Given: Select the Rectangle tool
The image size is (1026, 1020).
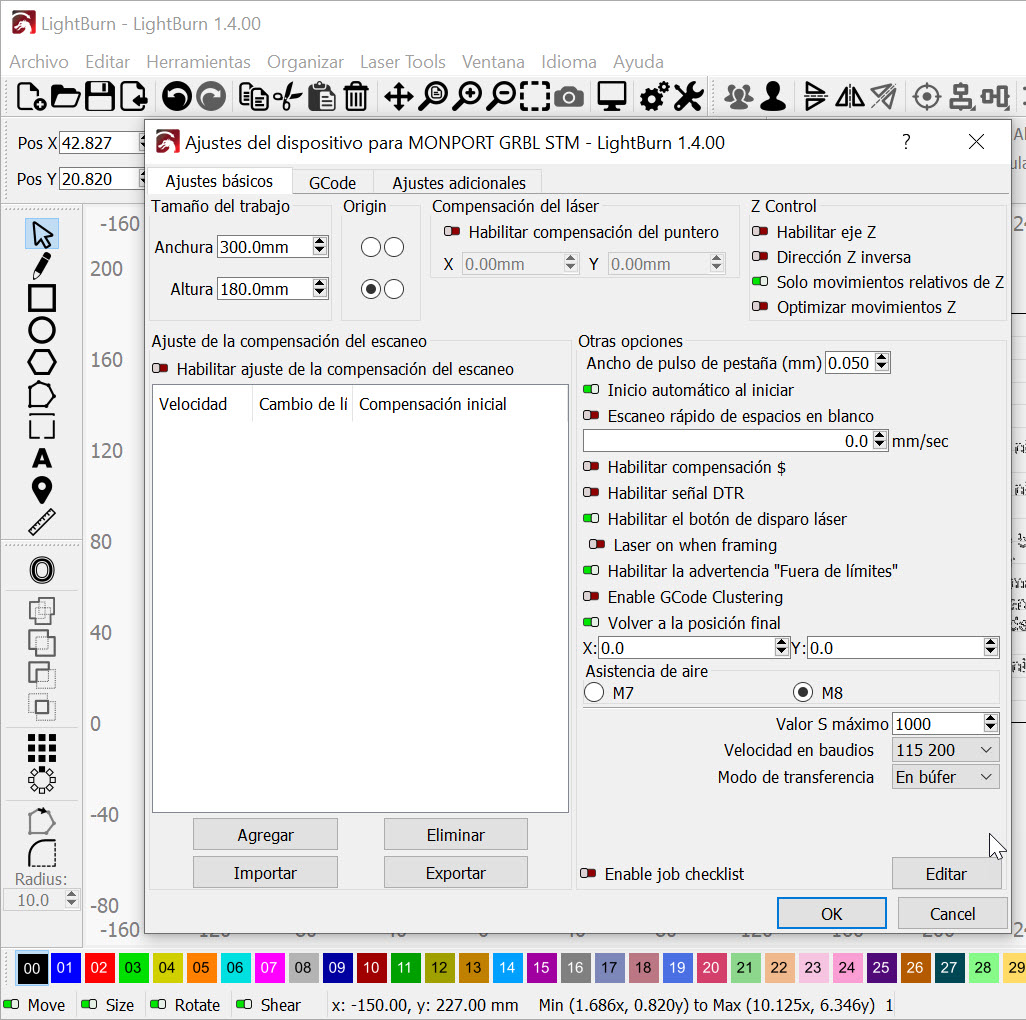Looking at the screenshot, I should [42, 298].
